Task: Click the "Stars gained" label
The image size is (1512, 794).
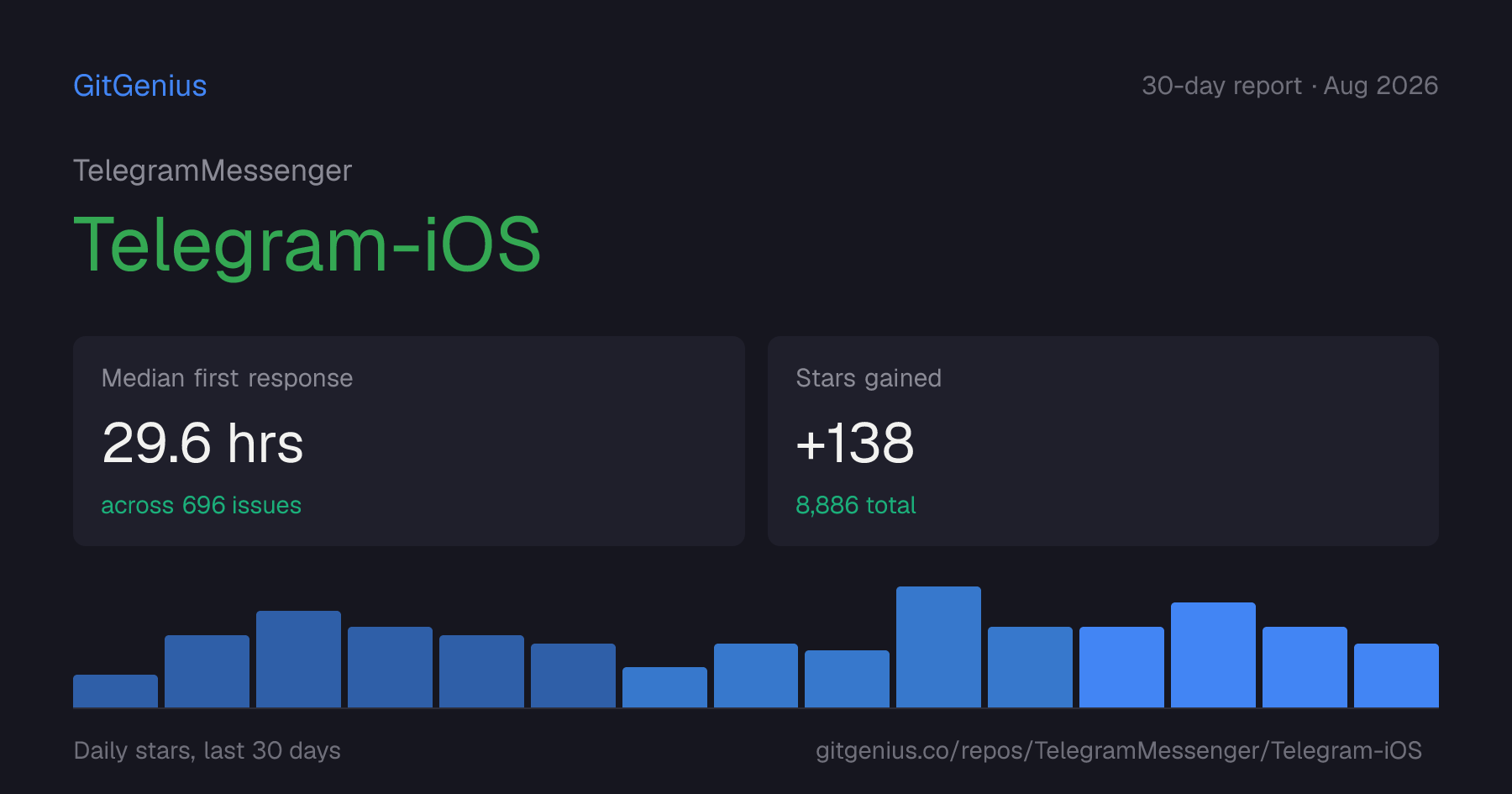Action: (x=869, y=378)
